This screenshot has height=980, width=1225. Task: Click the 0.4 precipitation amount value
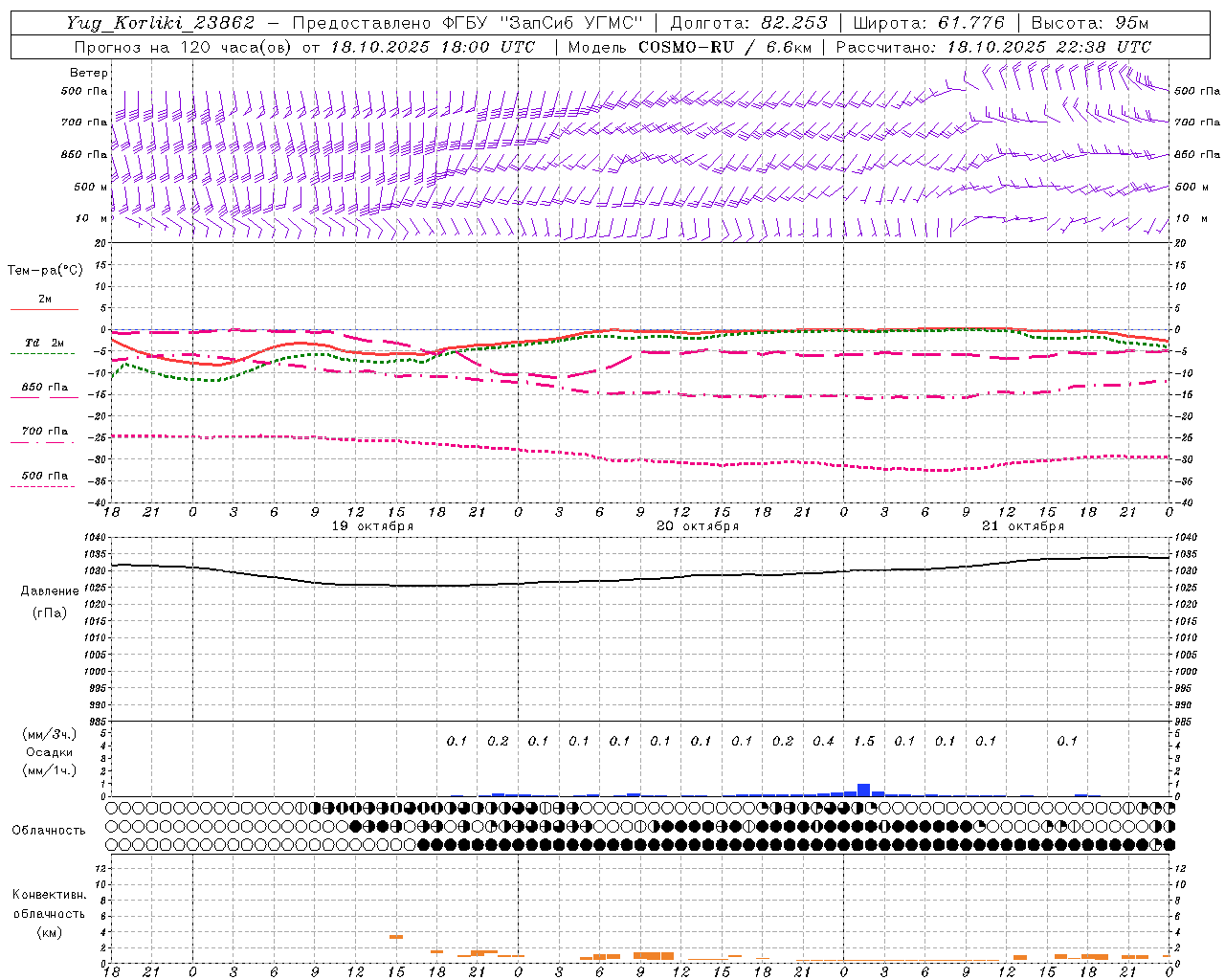[823, 741]
